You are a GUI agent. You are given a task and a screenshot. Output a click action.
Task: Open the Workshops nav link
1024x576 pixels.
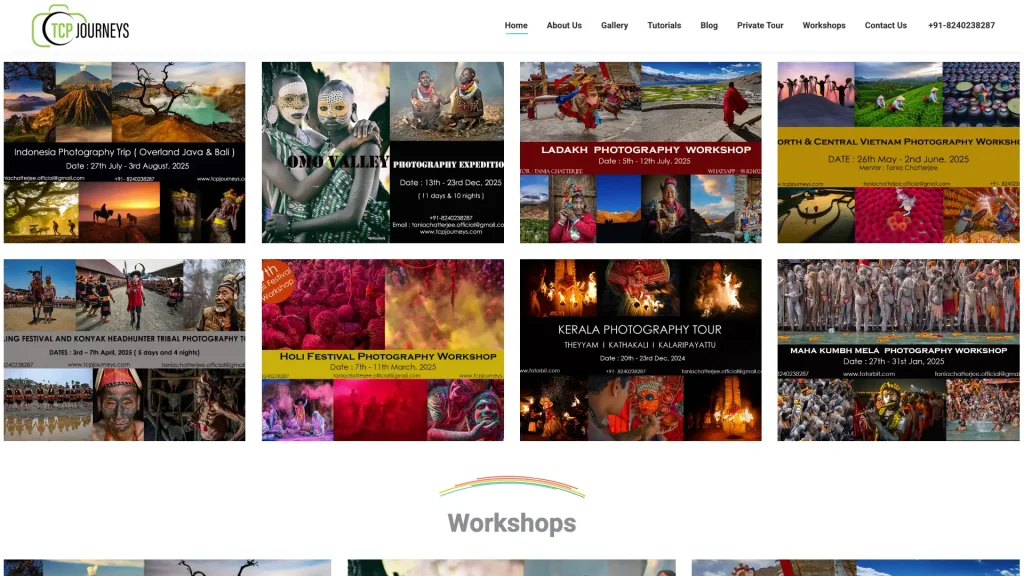pos(824,25)
